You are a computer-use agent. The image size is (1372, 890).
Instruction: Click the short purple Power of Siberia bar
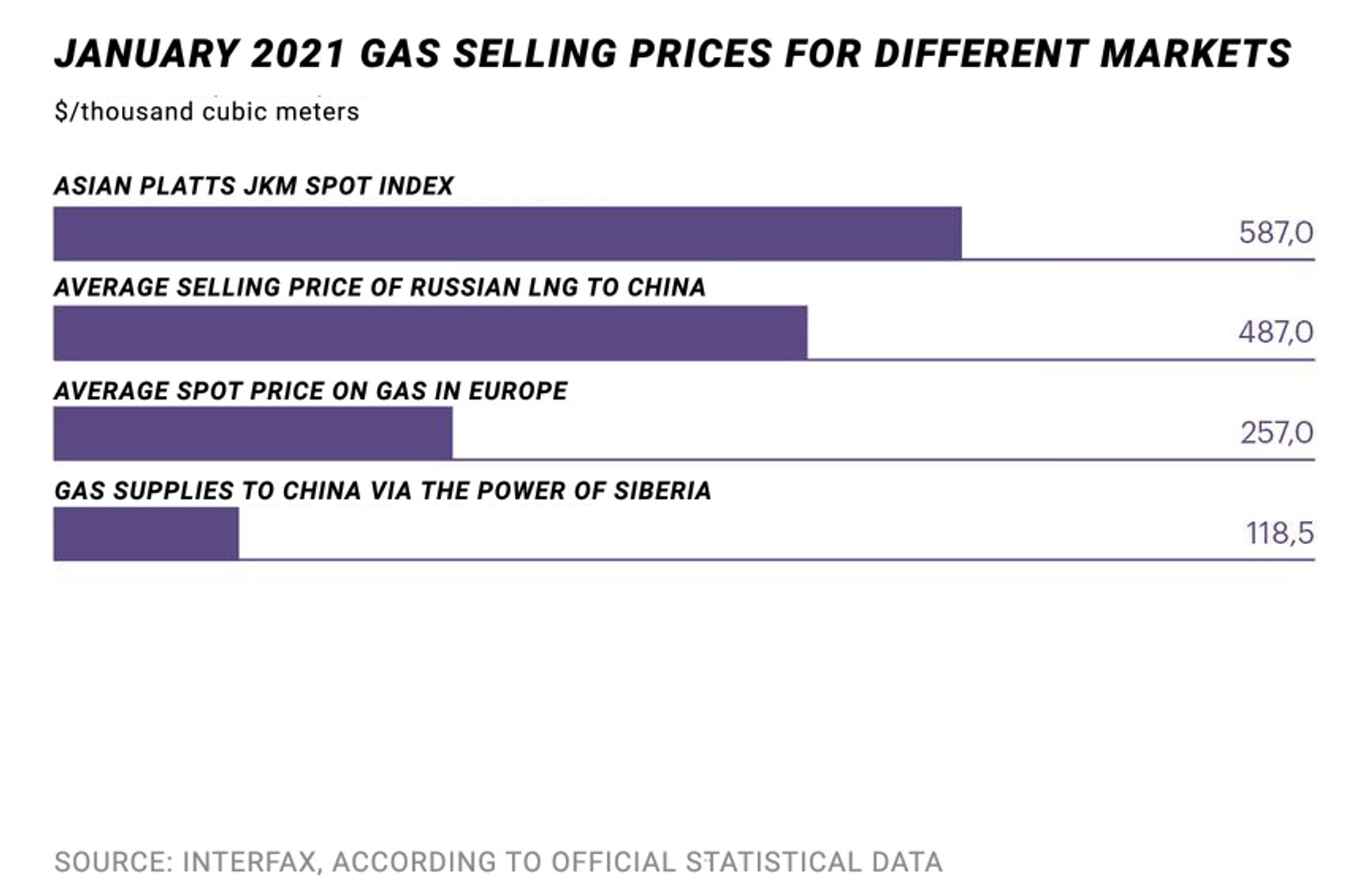[x=146, y=534]
